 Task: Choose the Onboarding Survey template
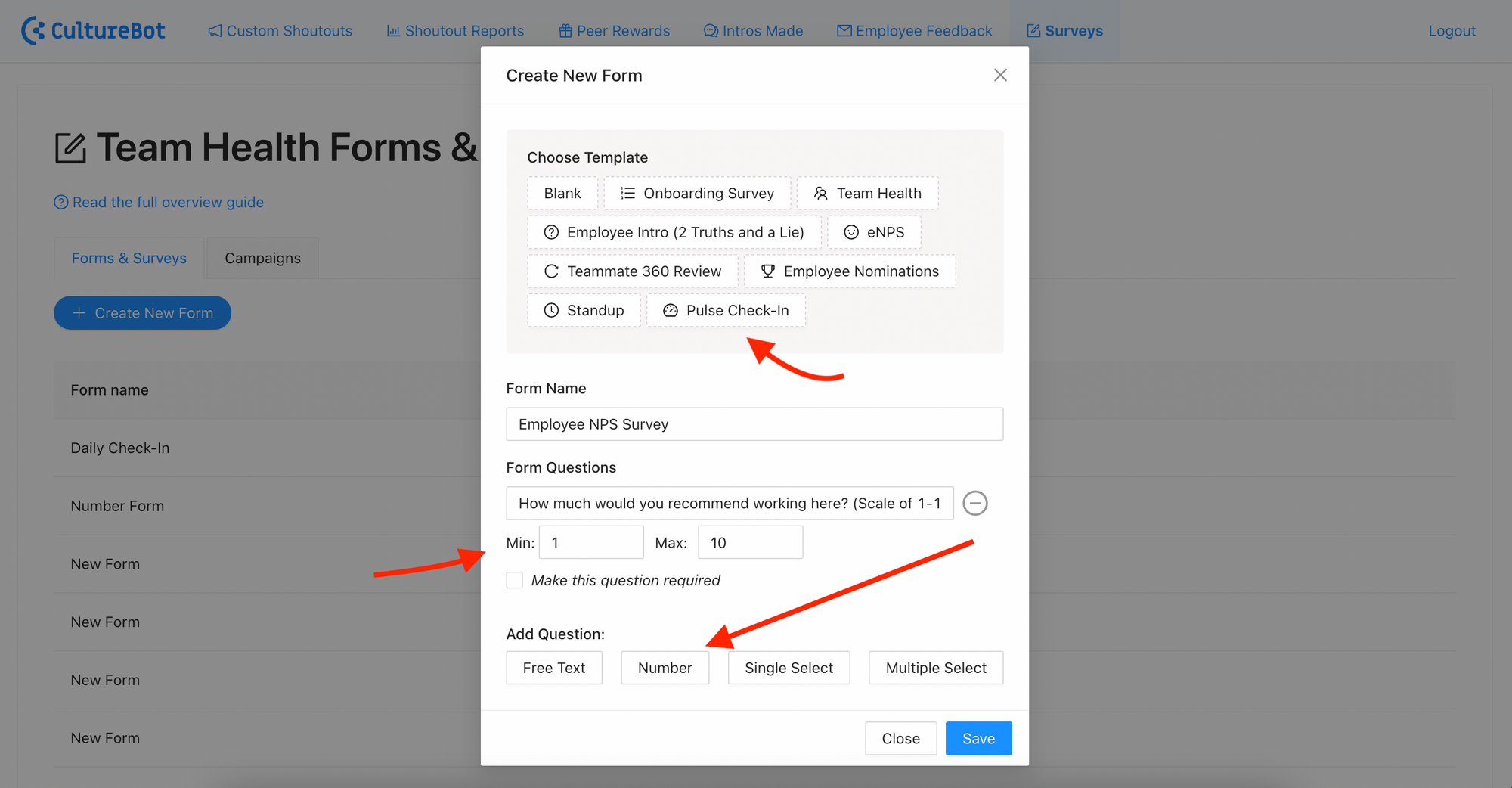697,193
